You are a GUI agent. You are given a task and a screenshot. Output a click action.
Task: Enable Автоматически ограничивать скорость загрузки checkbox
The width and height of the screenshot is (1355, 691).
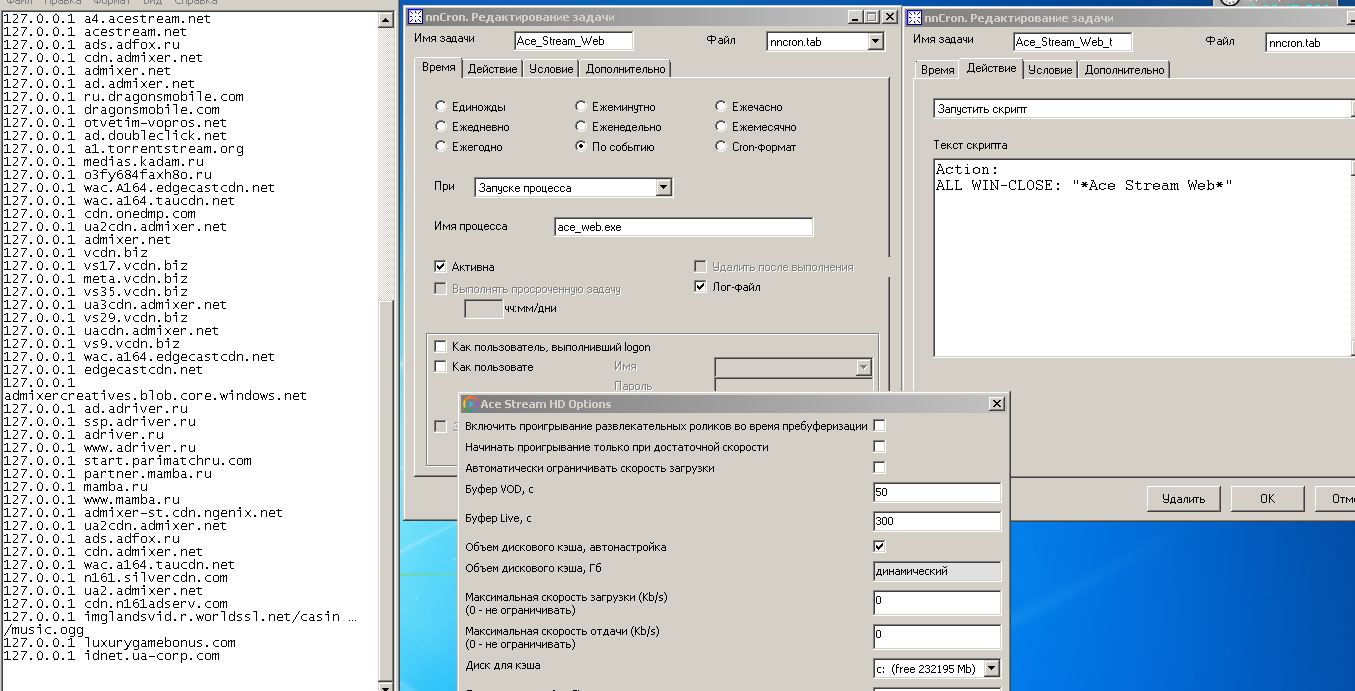[879, 468]
